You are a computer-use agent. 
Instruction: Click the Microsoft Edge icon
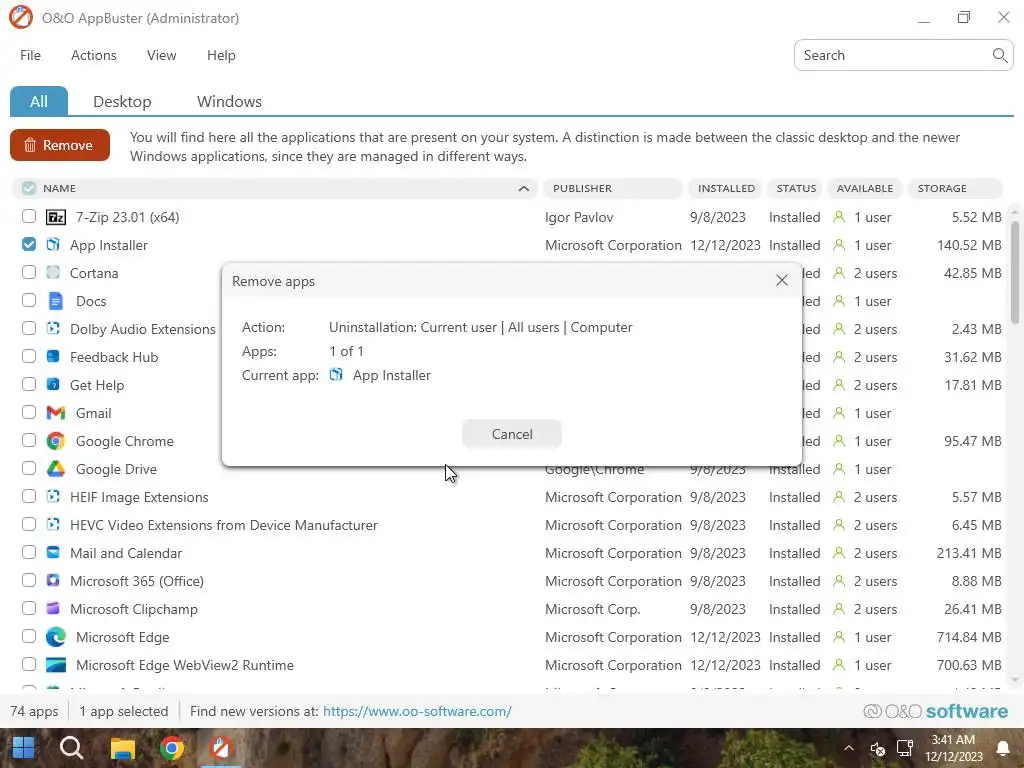(x=56, y=637)
